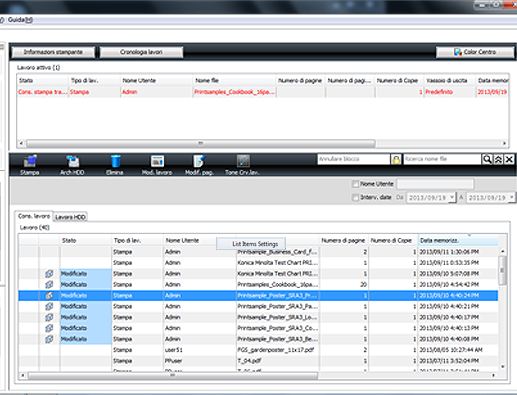Switch to the Lavora HDD tab
Screen dimensions: 517x395
click(x=70, y=217)
